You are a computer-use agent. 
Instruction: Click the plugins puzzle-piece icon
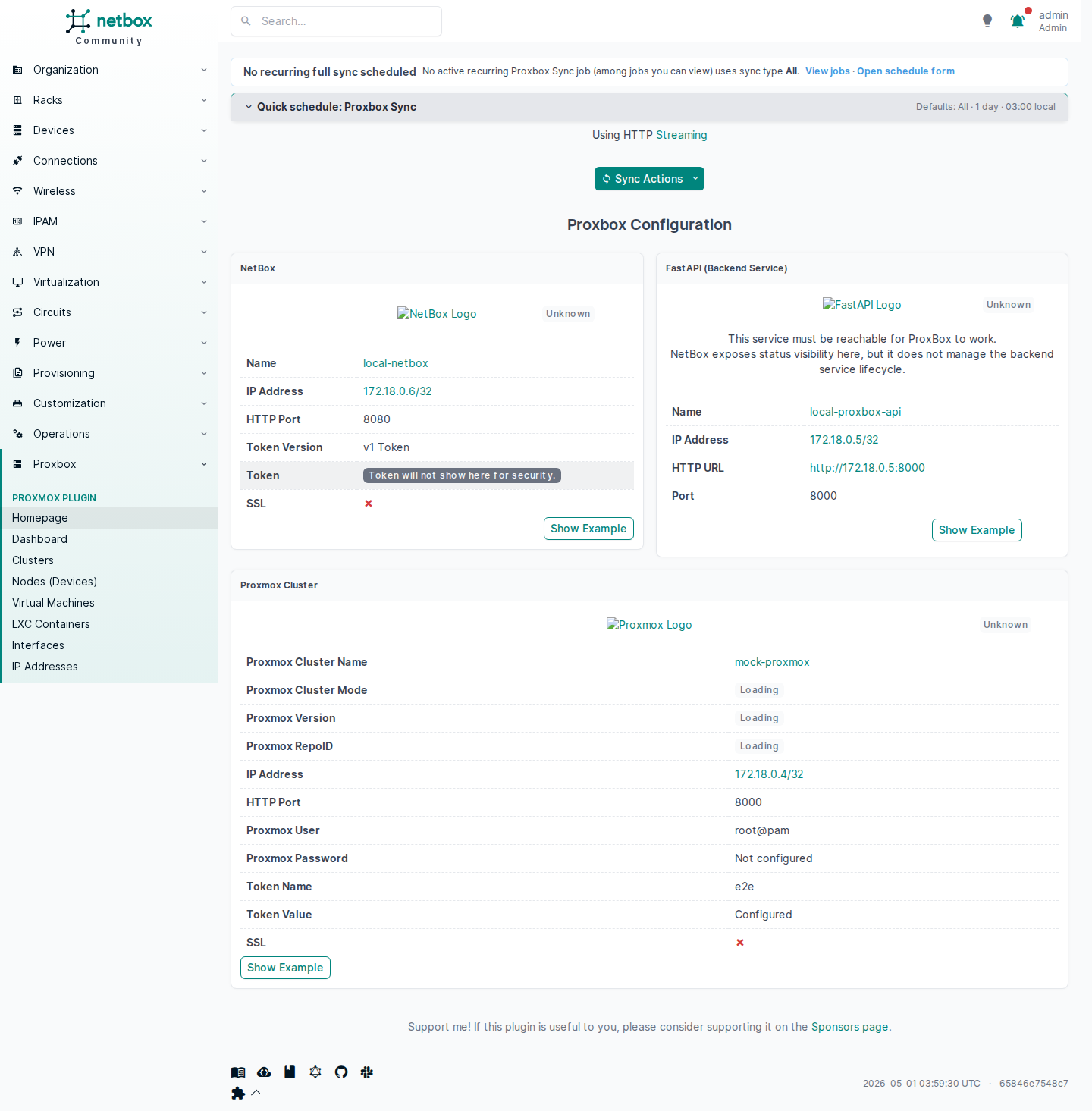[x=238, y=1093]
